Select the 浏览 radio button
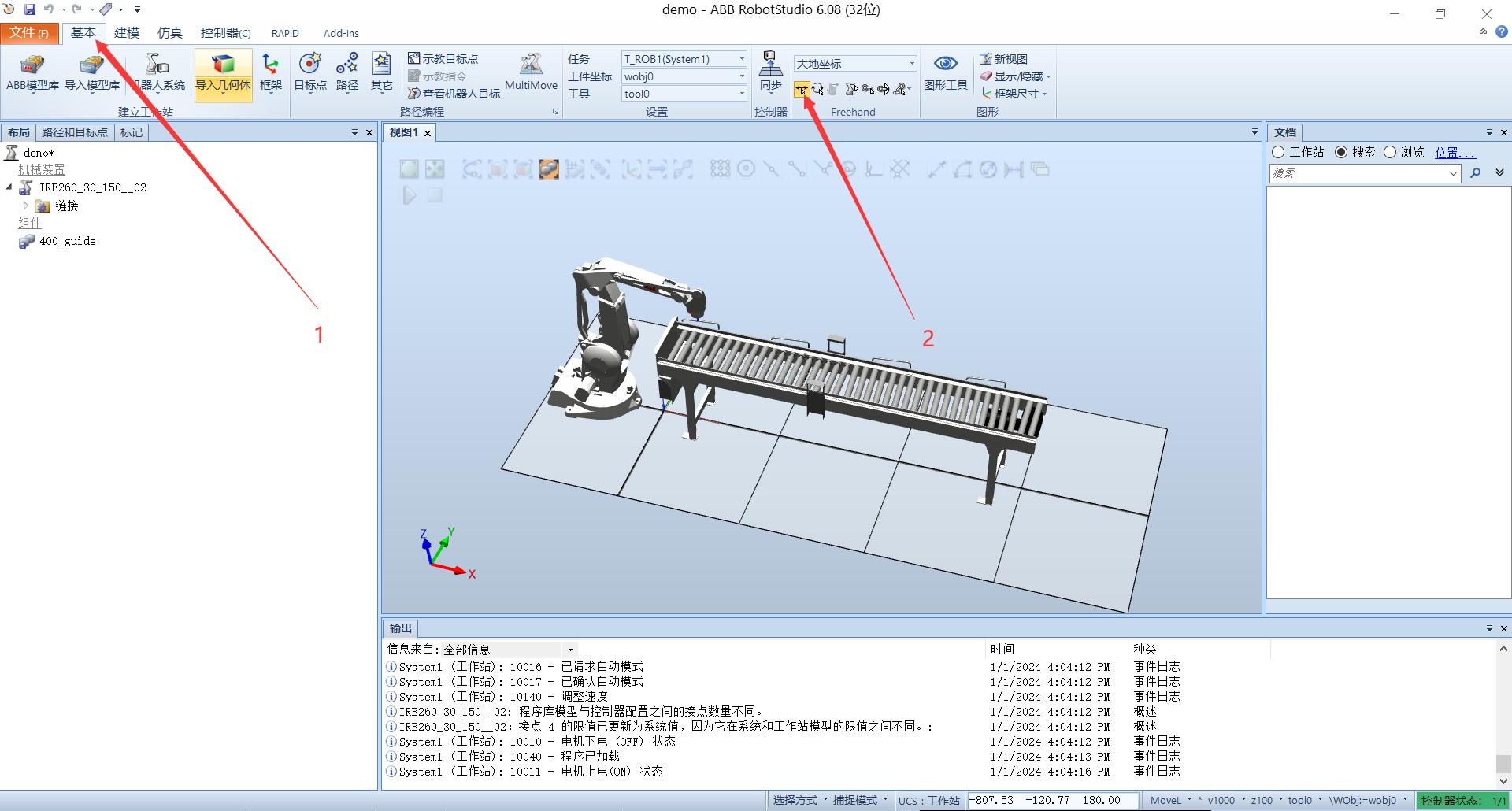This screenshot has width=1512, height=811. coord(1390,152)
